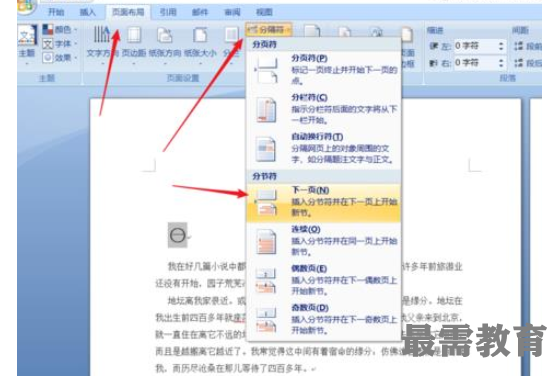
Task: Click the left indent 左 value field
Action: [474, 46]
